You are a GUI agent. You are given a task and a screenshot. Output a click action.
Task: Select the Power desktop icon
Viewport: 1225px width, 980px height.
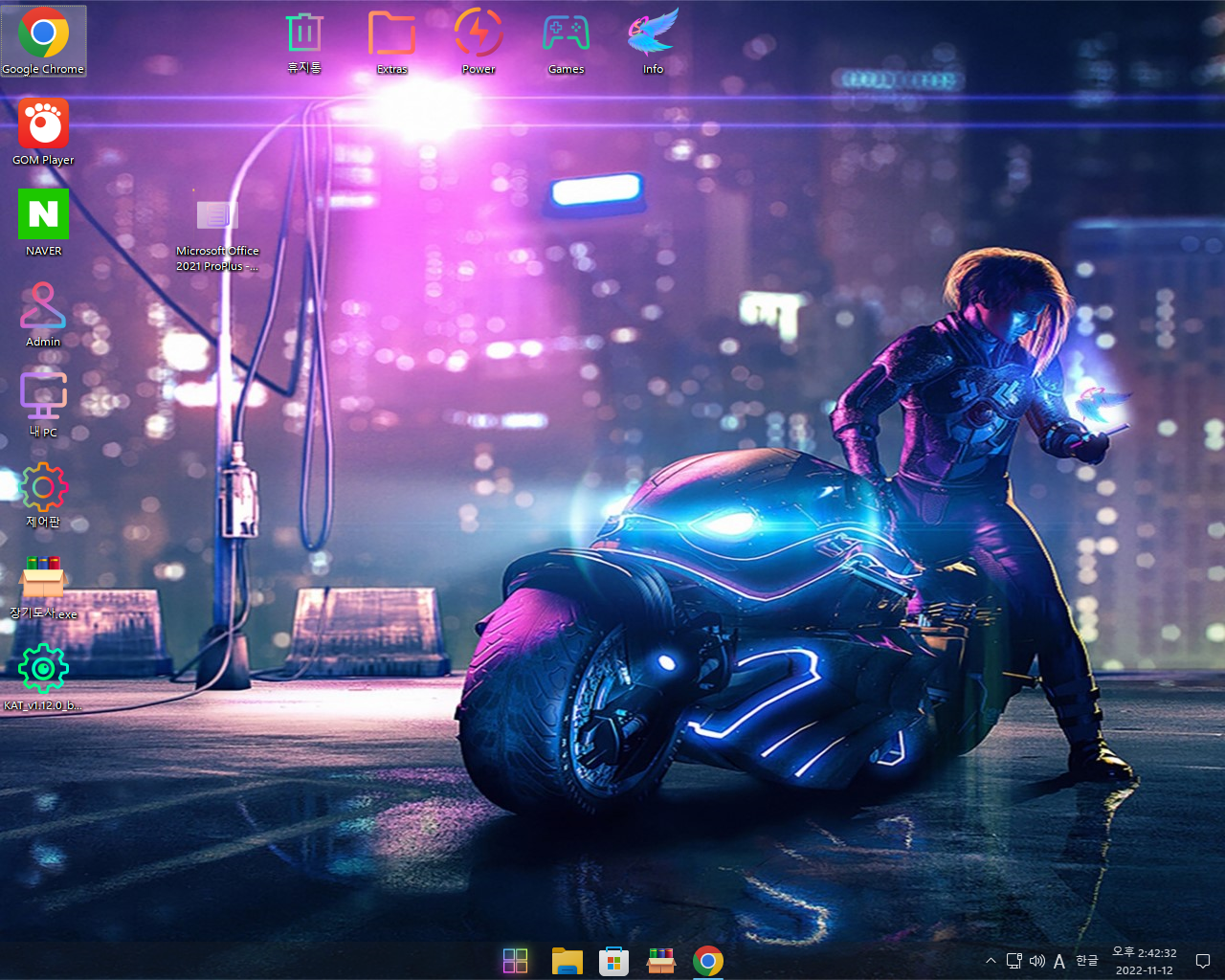point(479,41)
